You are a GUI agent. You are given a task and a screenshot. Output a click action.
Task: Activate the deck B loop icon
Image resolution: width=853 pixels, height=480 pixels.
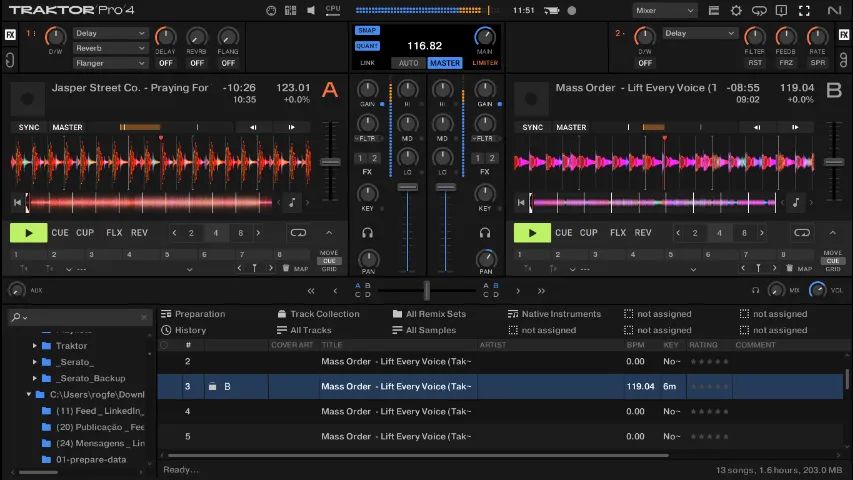click(x=802, y=233)
